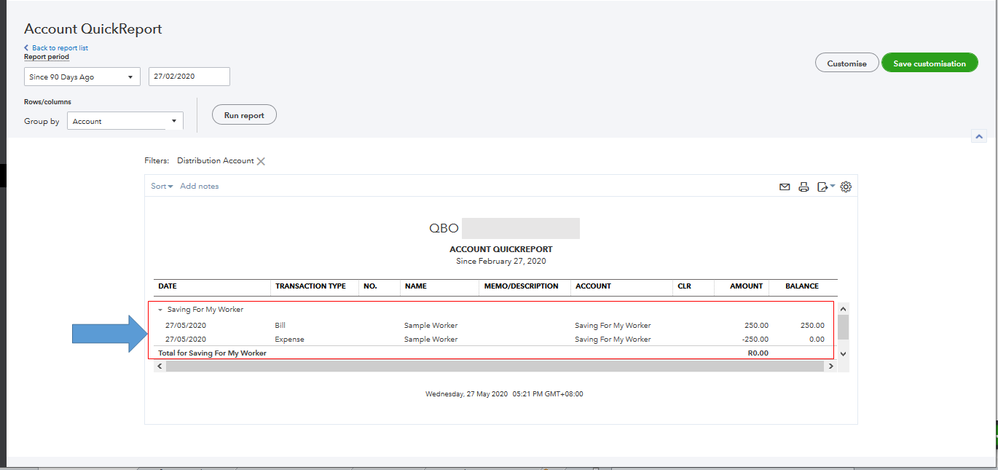The image size is (998, 470).
Task: Open the Sort dropdown
Action: pyautogui.click(x=162, y=186)
